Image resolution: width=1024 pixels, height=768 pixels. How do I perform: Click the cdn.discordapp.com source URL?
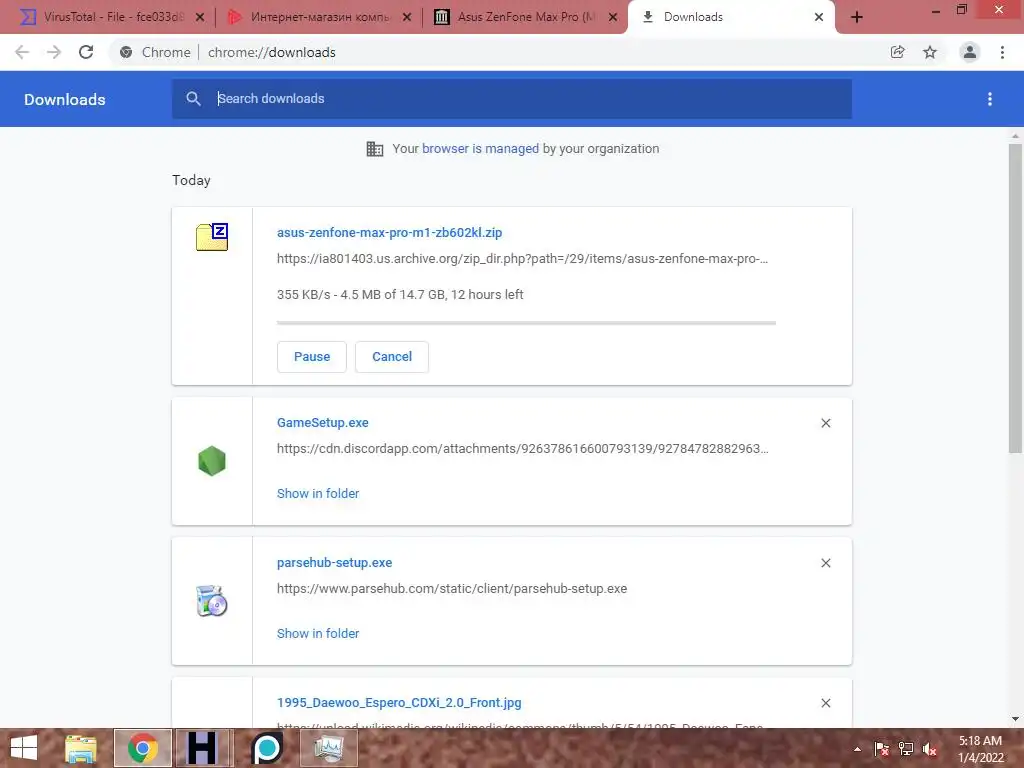(522, 449)
